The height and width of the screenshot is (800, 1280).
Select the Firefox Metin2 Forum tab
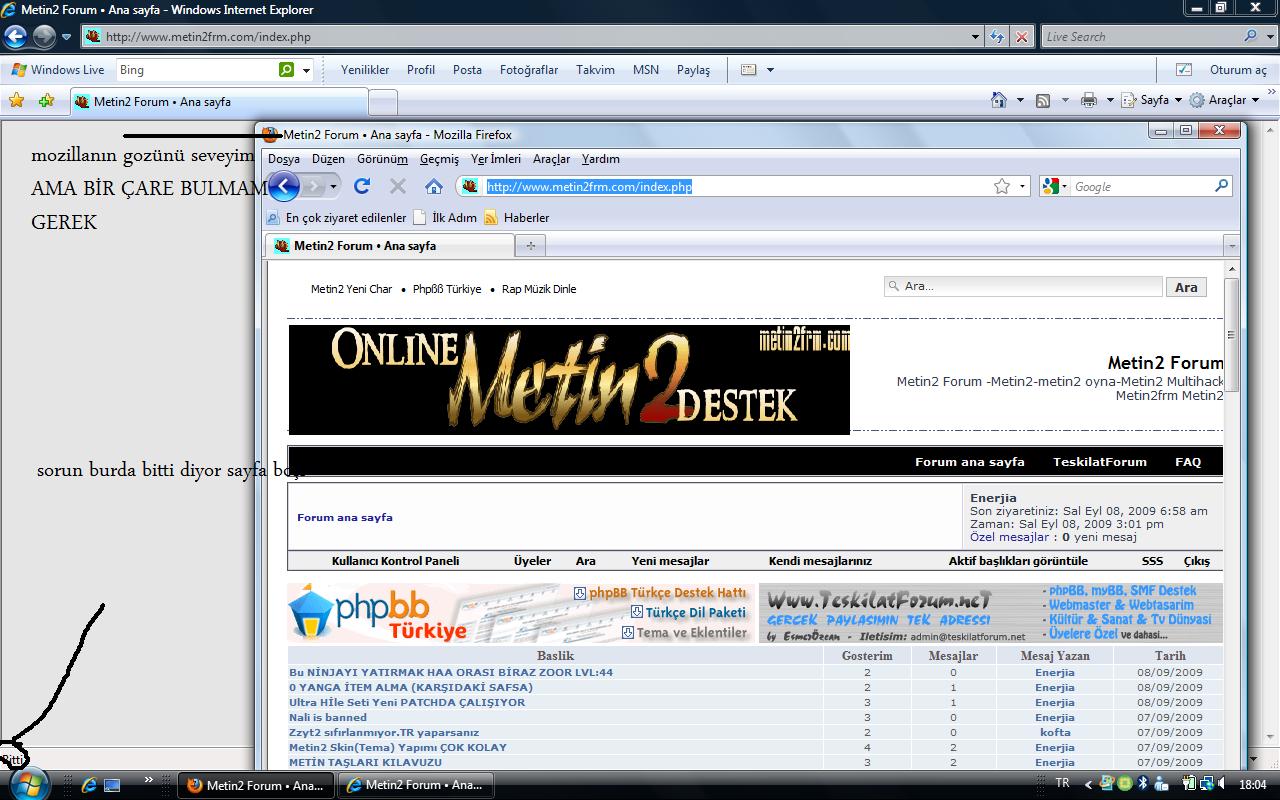click(x=390, y=245)
